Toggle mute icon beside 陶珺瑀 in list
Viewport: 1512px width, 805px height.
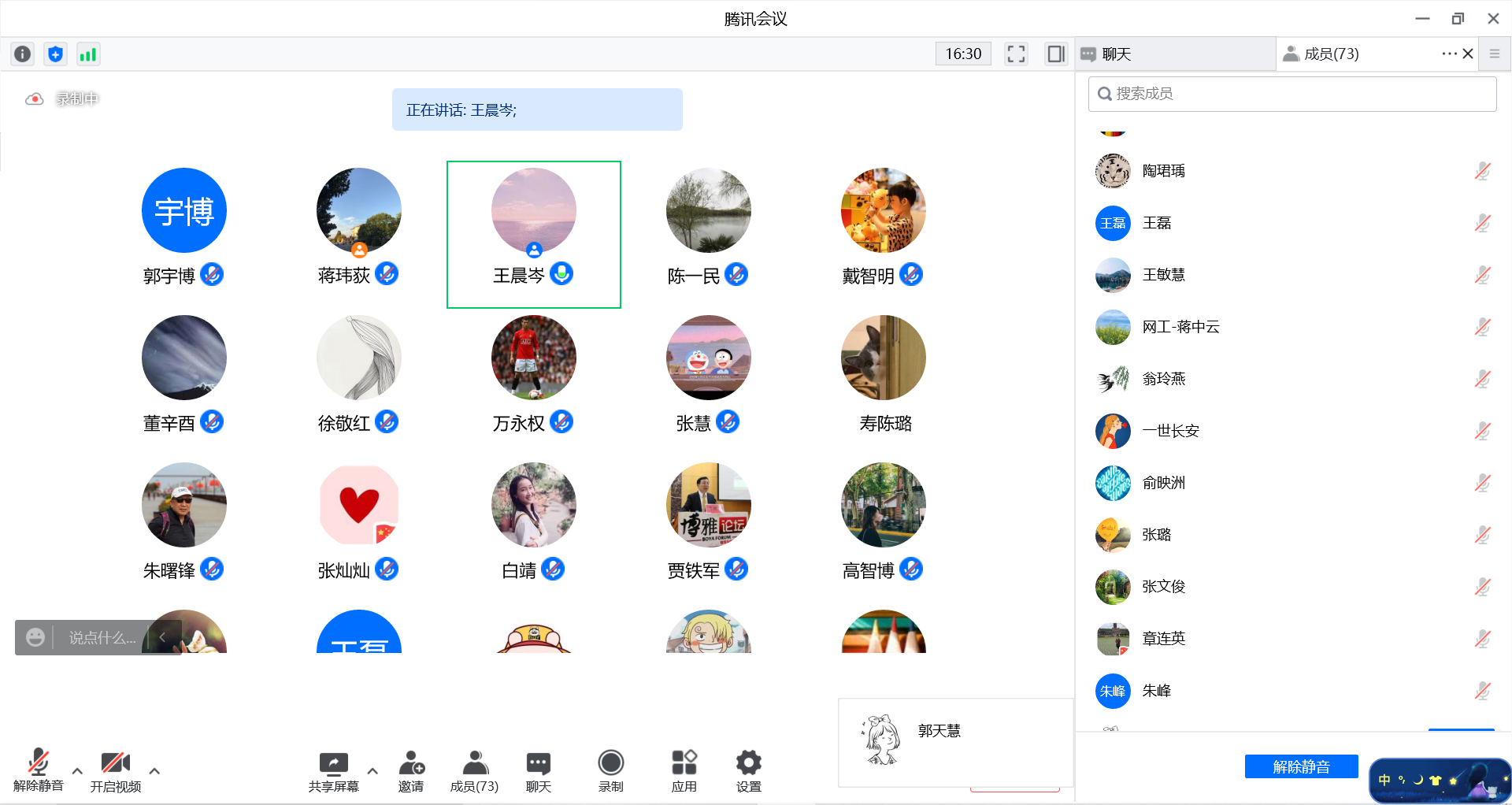[1482, 171]
